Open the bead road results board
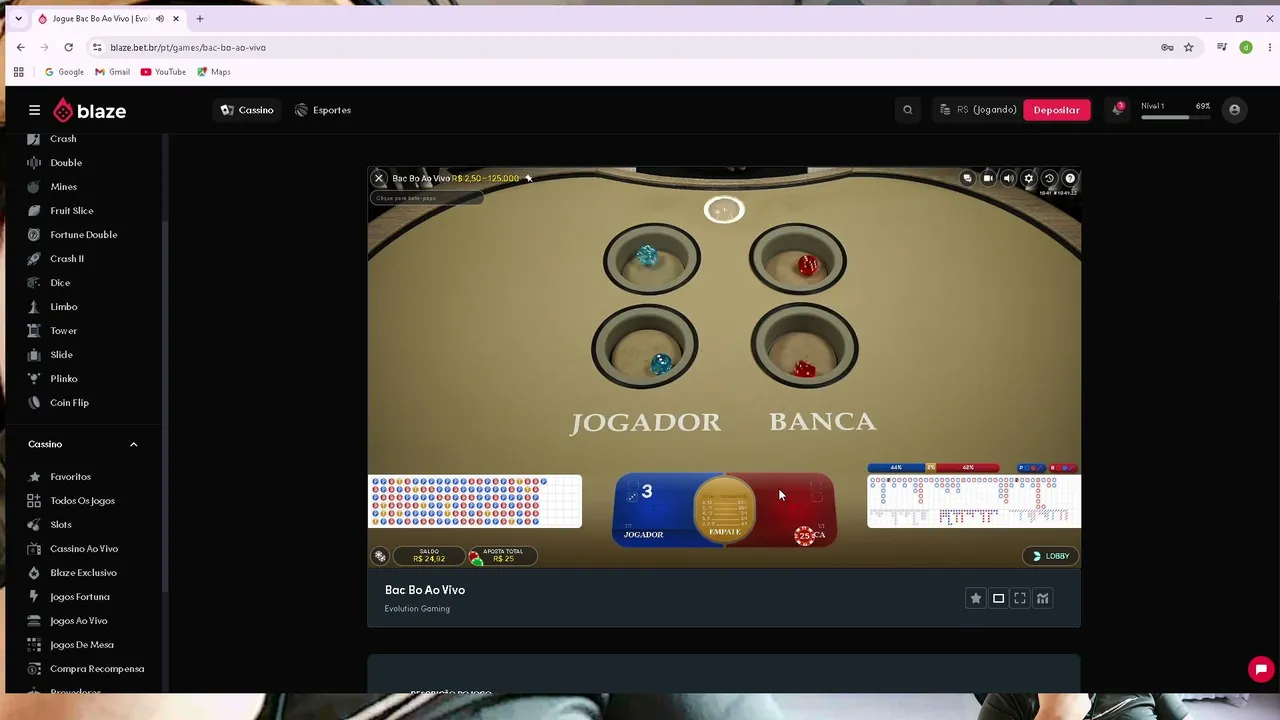Screen dimensions: 1280x720 click(475, 501)
